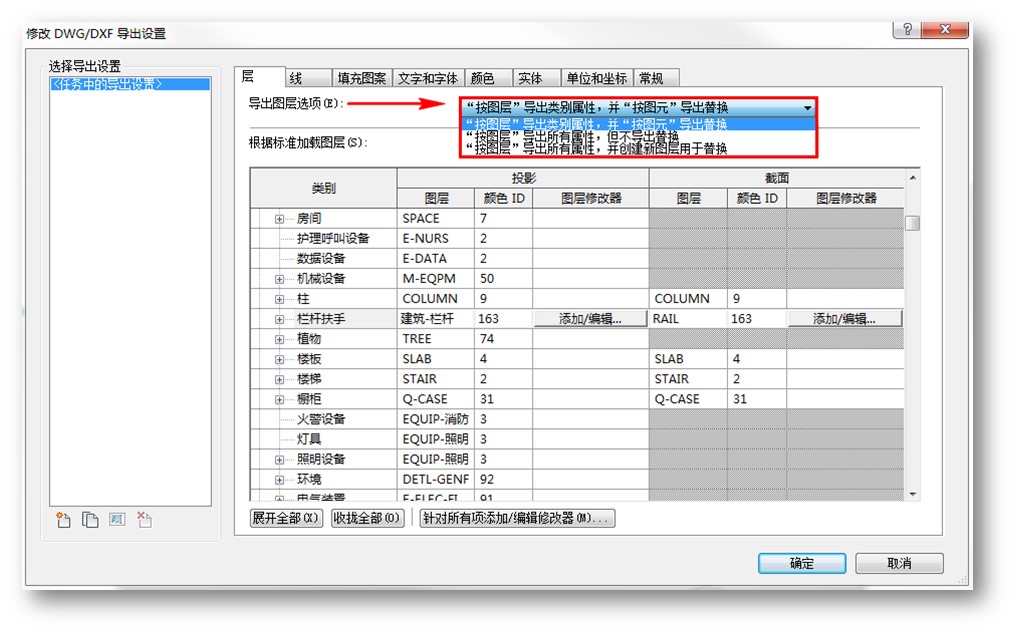
Task: Click the M-EQPM layer cell
Action: [435, 279]
